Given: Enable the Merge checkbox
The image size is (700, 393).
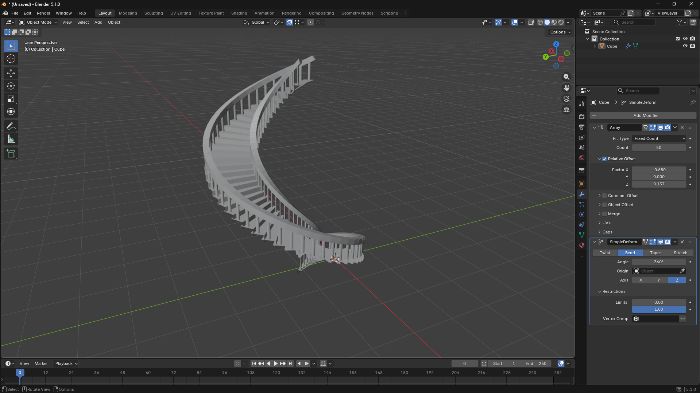Looking at the screenshot, I should (604, 213).
